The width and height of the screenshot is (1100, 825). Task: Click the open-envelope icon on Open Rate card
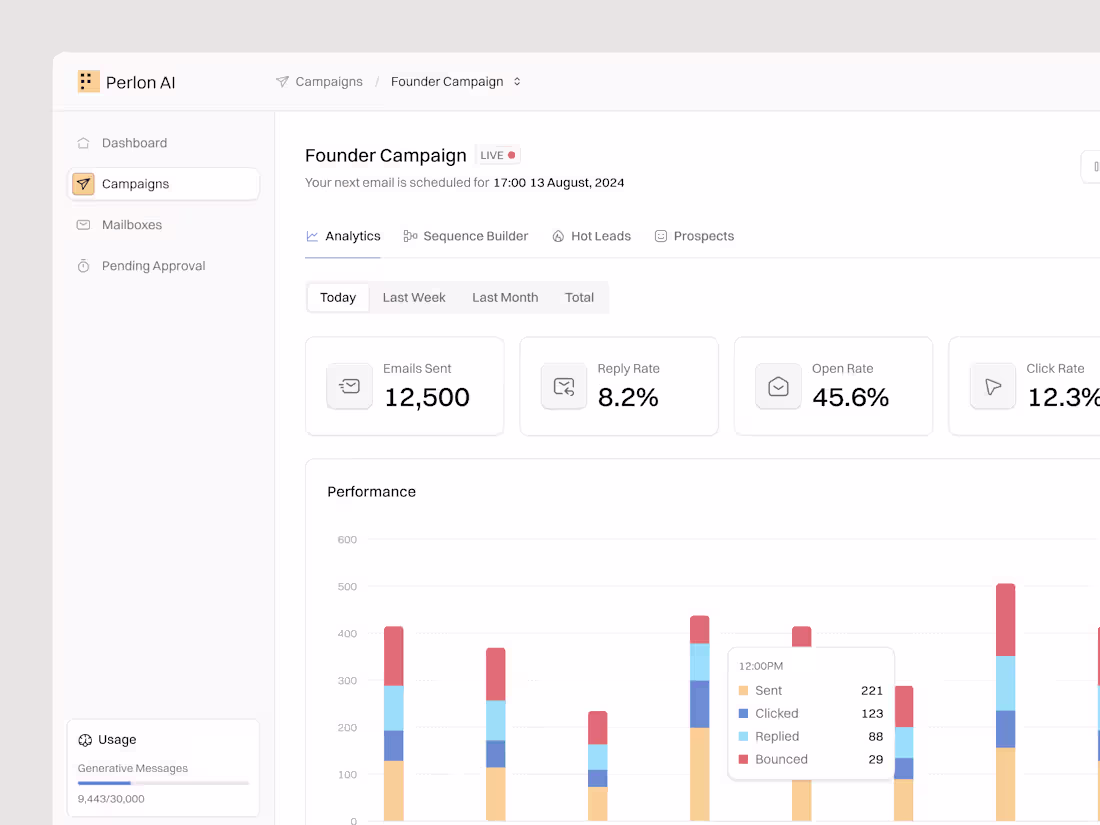click(x=778, y=386)
